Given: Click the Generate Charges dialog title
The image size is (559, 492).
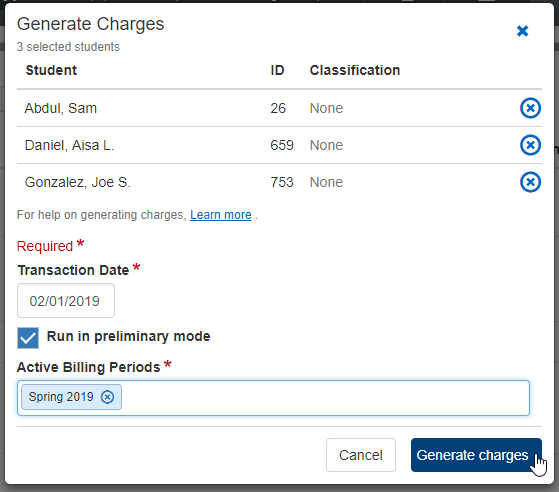Looking at the screenshot, I should tap(91, 24).
